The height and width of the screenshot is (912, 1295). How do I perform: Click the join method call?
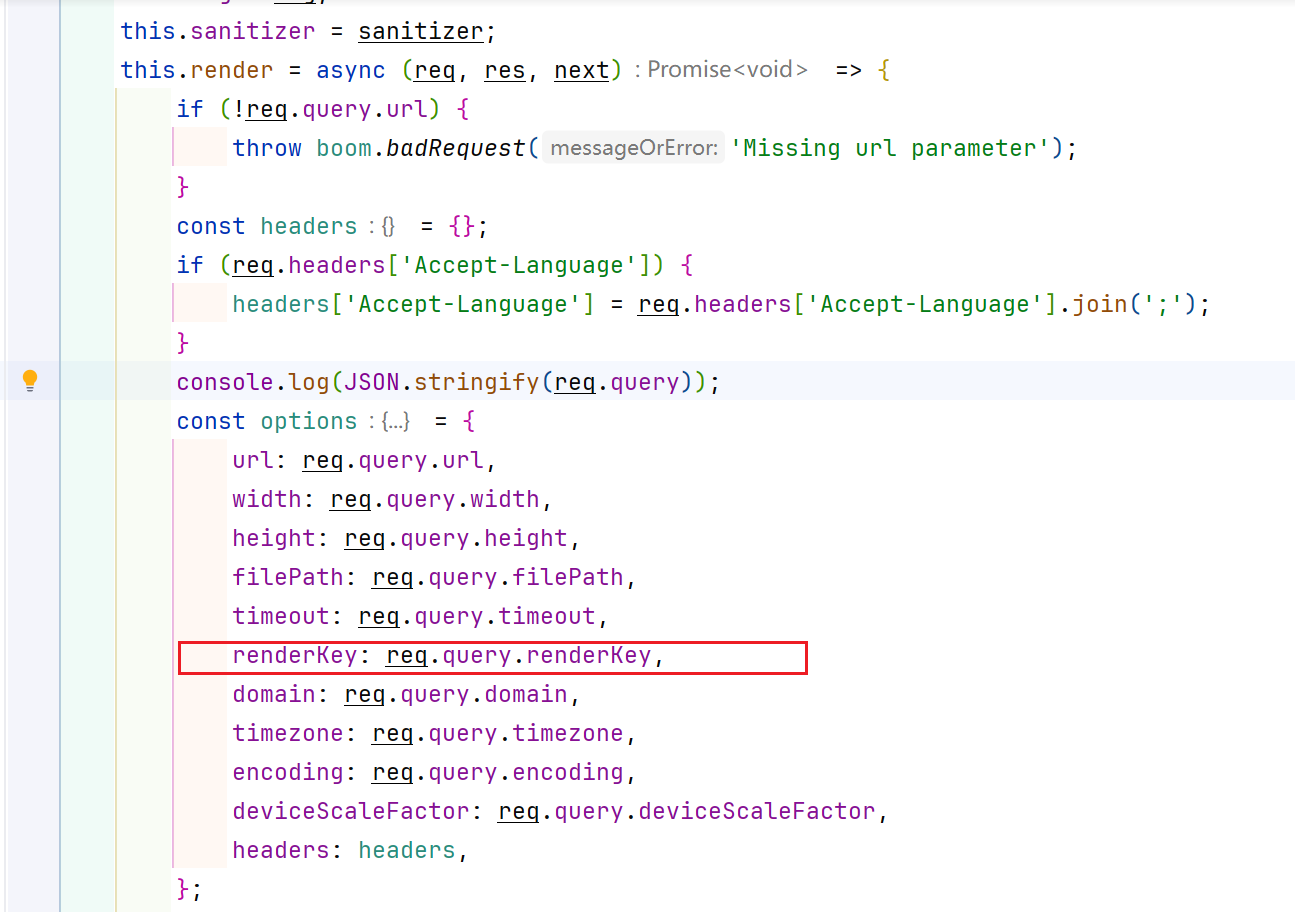pos(1099,304)
